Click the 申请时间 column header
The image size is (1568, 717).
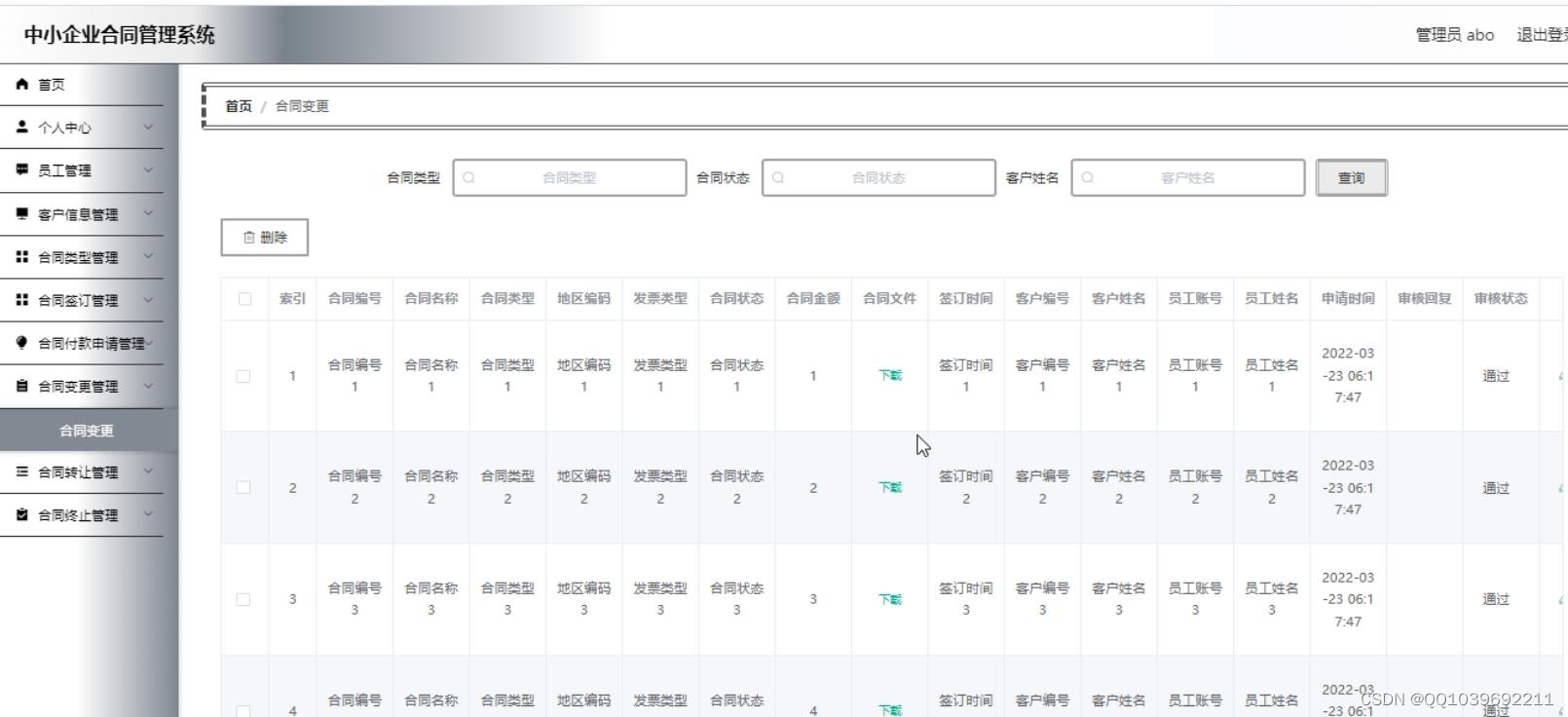(1348, 299)
